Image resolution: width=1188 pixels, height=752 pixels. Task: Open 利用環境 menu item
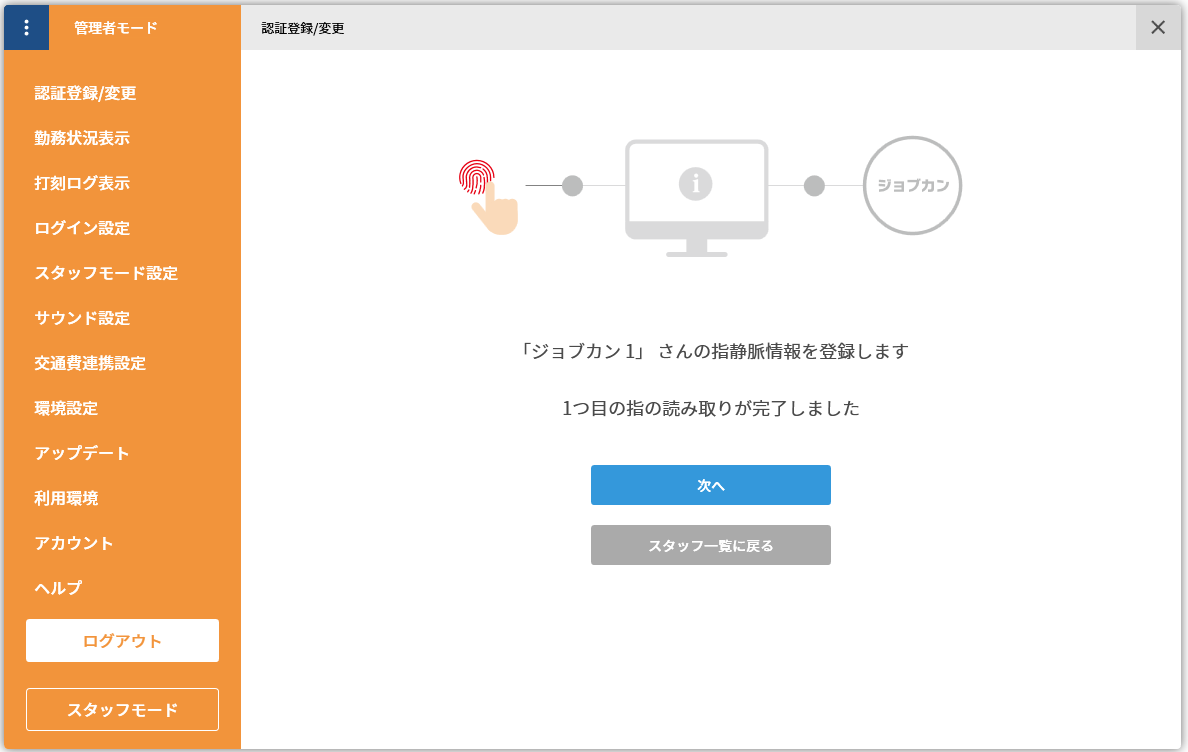(66, 498)
